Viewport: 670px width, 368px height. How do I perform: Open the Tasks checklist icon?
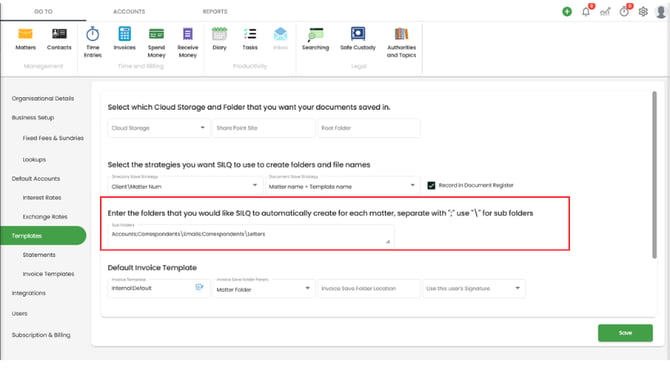(250, 34)
